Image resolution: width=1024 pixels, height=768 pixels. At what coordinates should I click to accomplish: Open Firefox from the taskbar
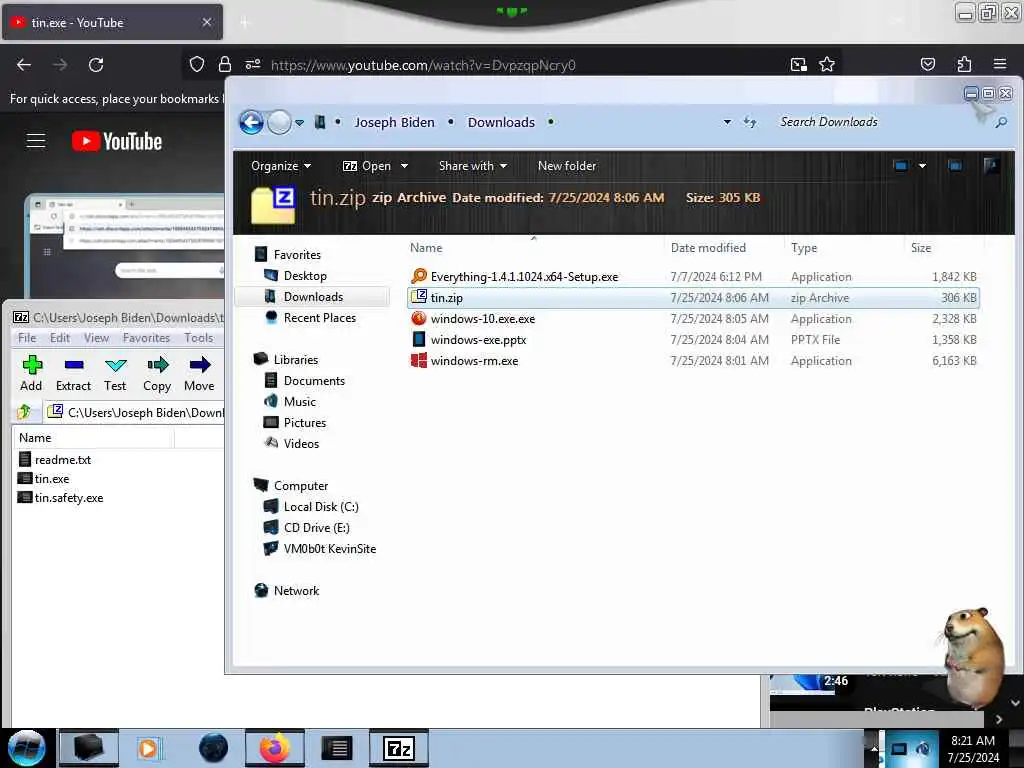[x=275, y=748]
